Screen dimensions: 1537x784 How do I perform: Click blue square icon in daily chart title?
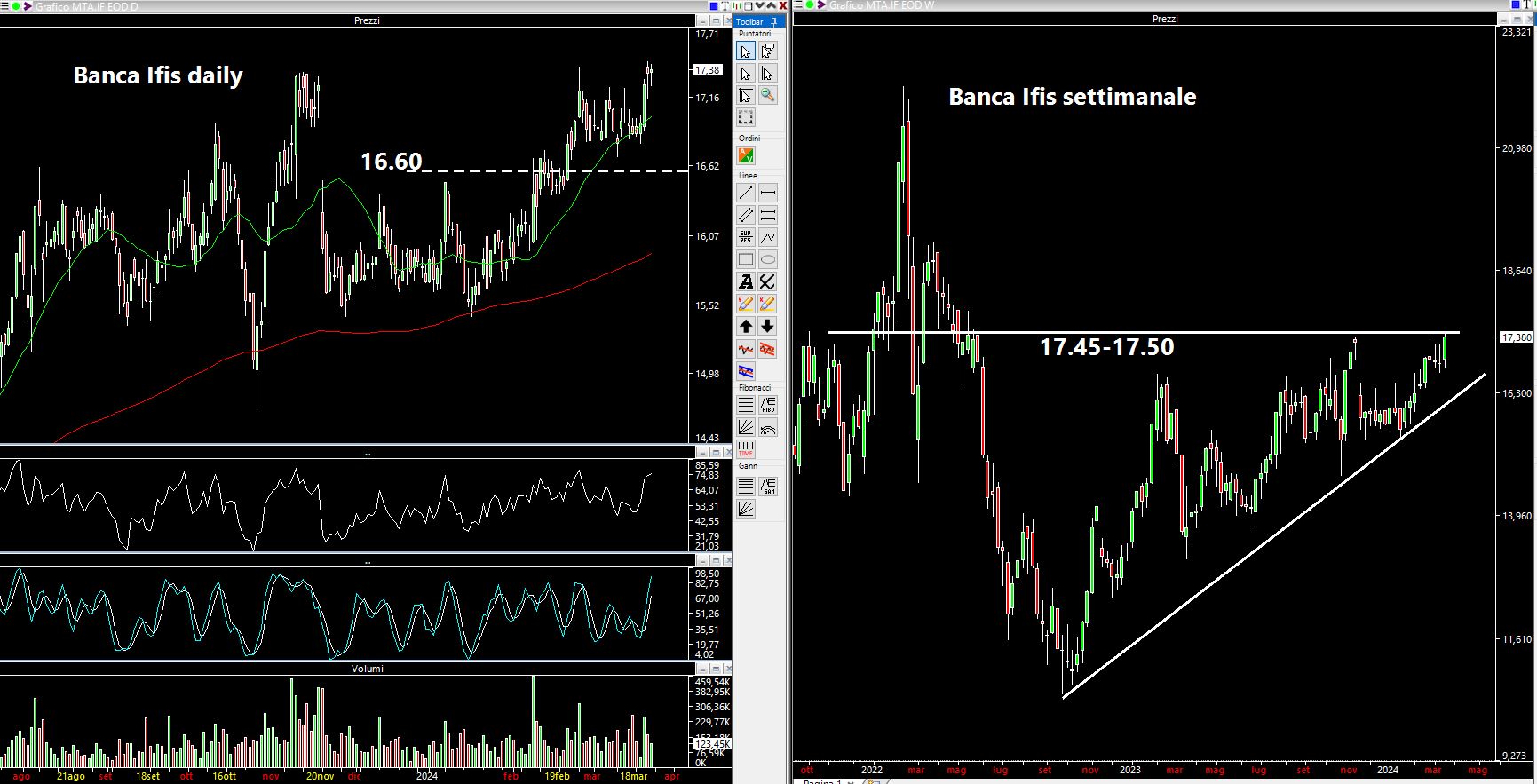coord(714,6)
